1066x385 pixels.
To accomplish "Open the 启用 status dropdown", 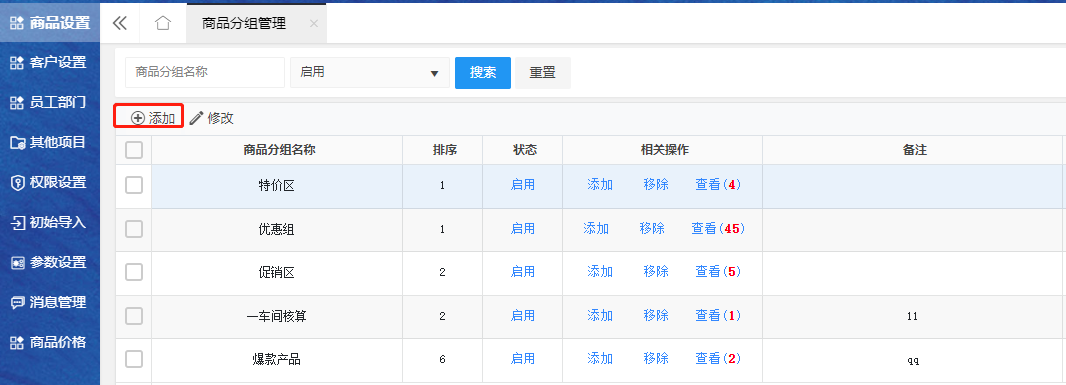I will pyautogui.click(x=370, y=73).
